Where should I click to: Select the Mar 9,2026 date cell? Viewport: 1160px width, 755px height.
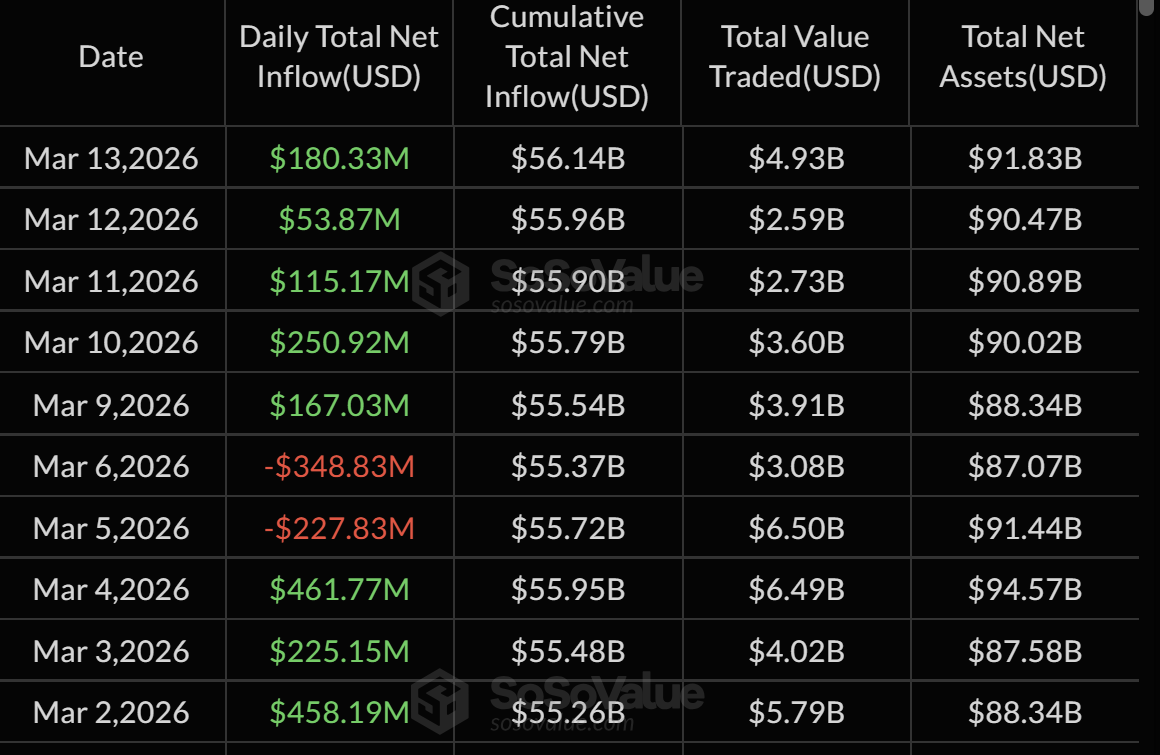[x=111, y=405]
